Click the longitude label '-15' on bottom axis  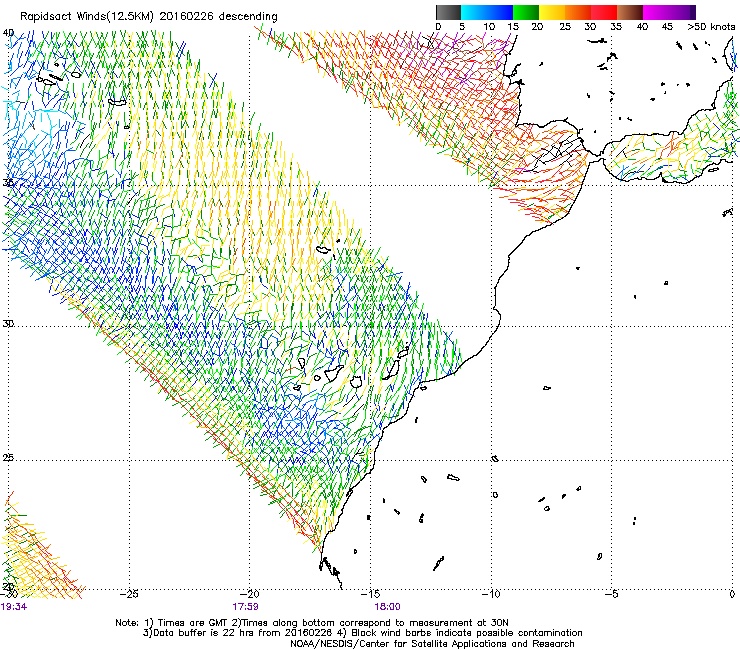(x=370, y=594)
